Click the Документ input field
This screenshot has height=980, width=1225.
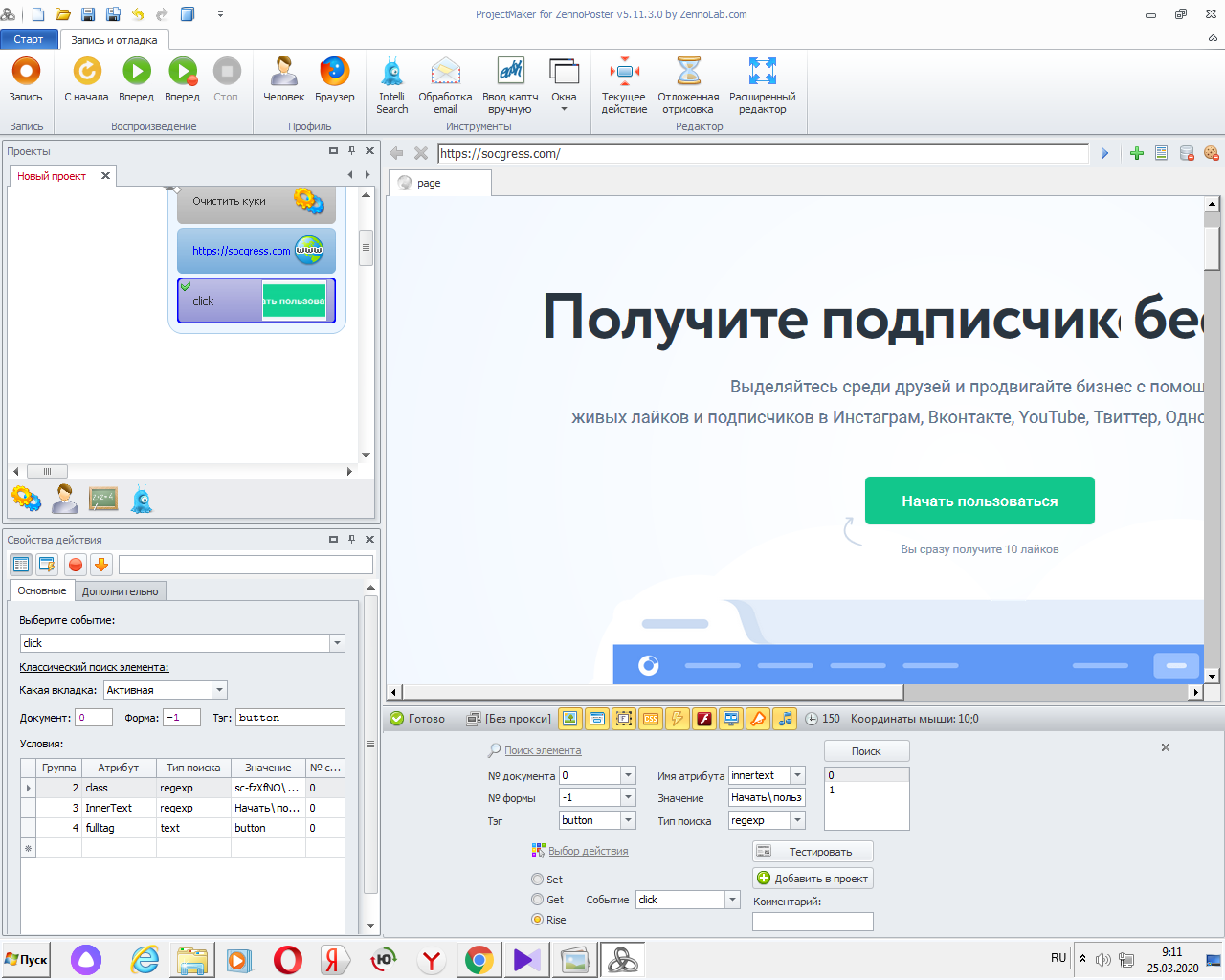[94, 717]
